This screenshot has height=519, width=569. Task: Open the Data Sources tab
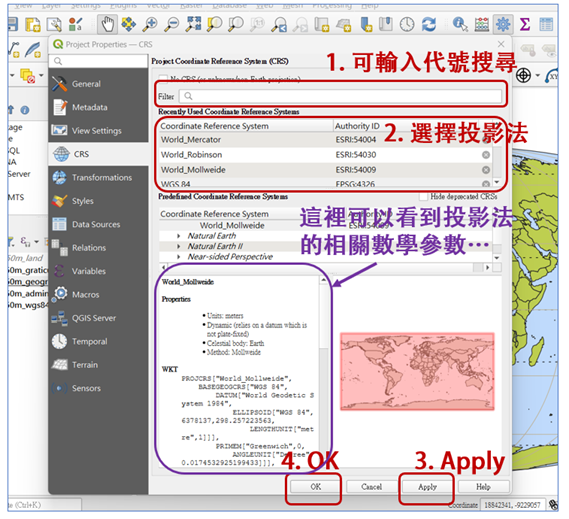click(98, 224)
